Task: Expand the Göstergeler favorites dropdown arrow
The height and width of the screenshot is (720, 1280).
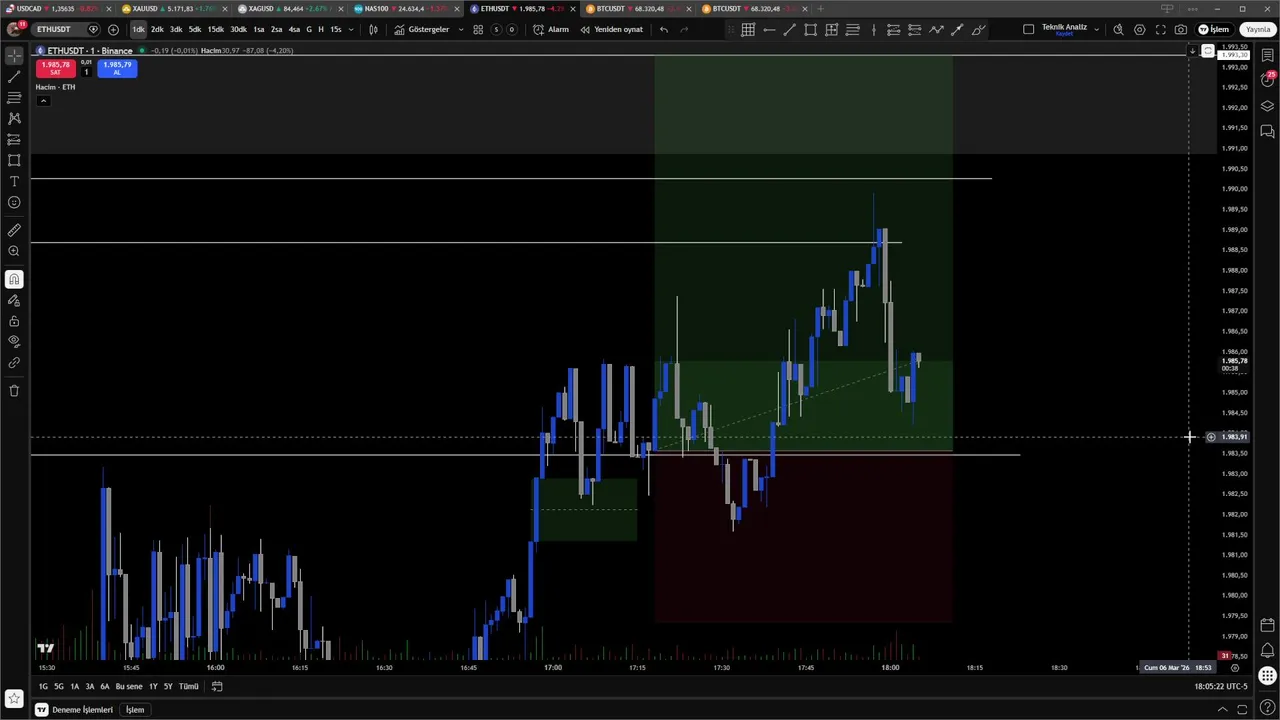Action: [461, 29]
